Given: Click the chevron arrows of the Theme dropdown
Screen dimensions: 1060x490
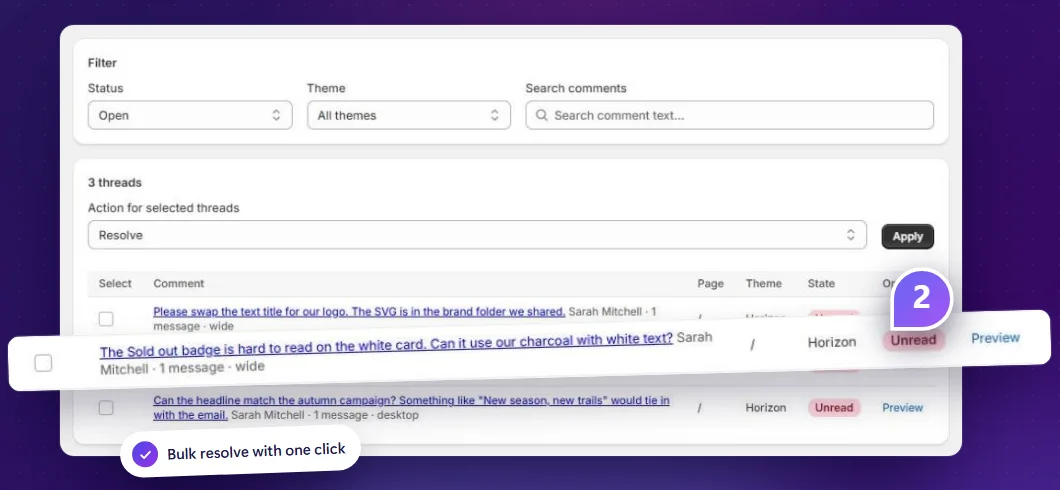Looking at the screenshot, I should pyautogui.click(x=494, y=116).
